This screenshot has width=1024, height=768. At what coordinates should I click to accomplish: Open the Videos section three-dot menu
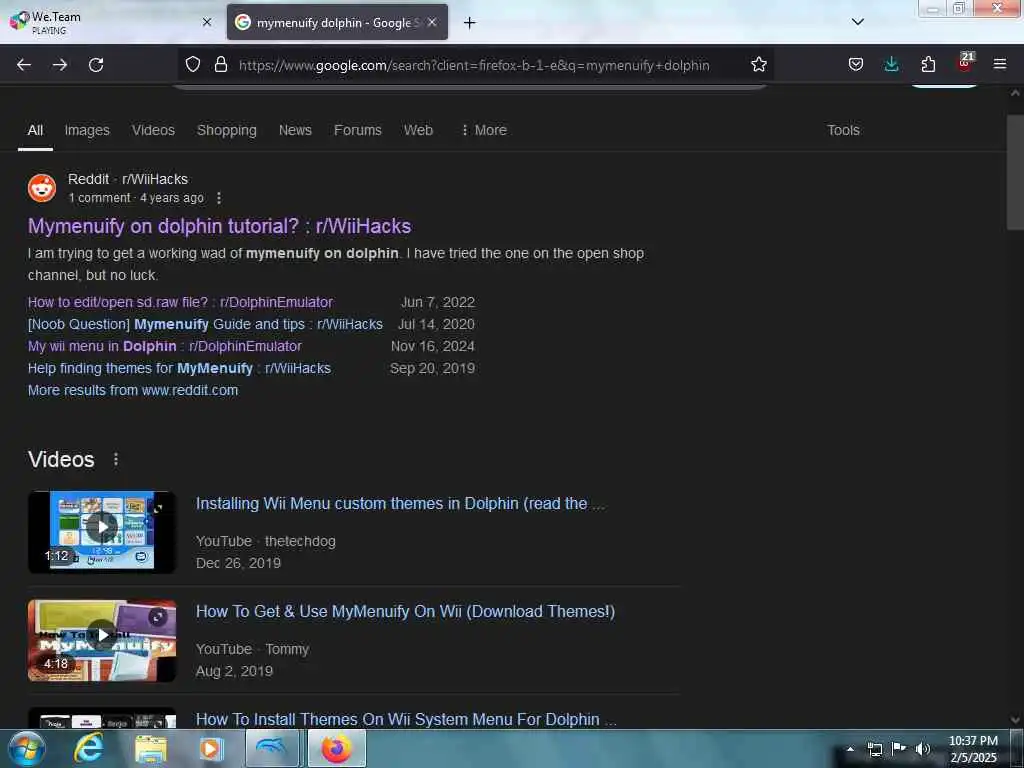[x=116, y=459]
